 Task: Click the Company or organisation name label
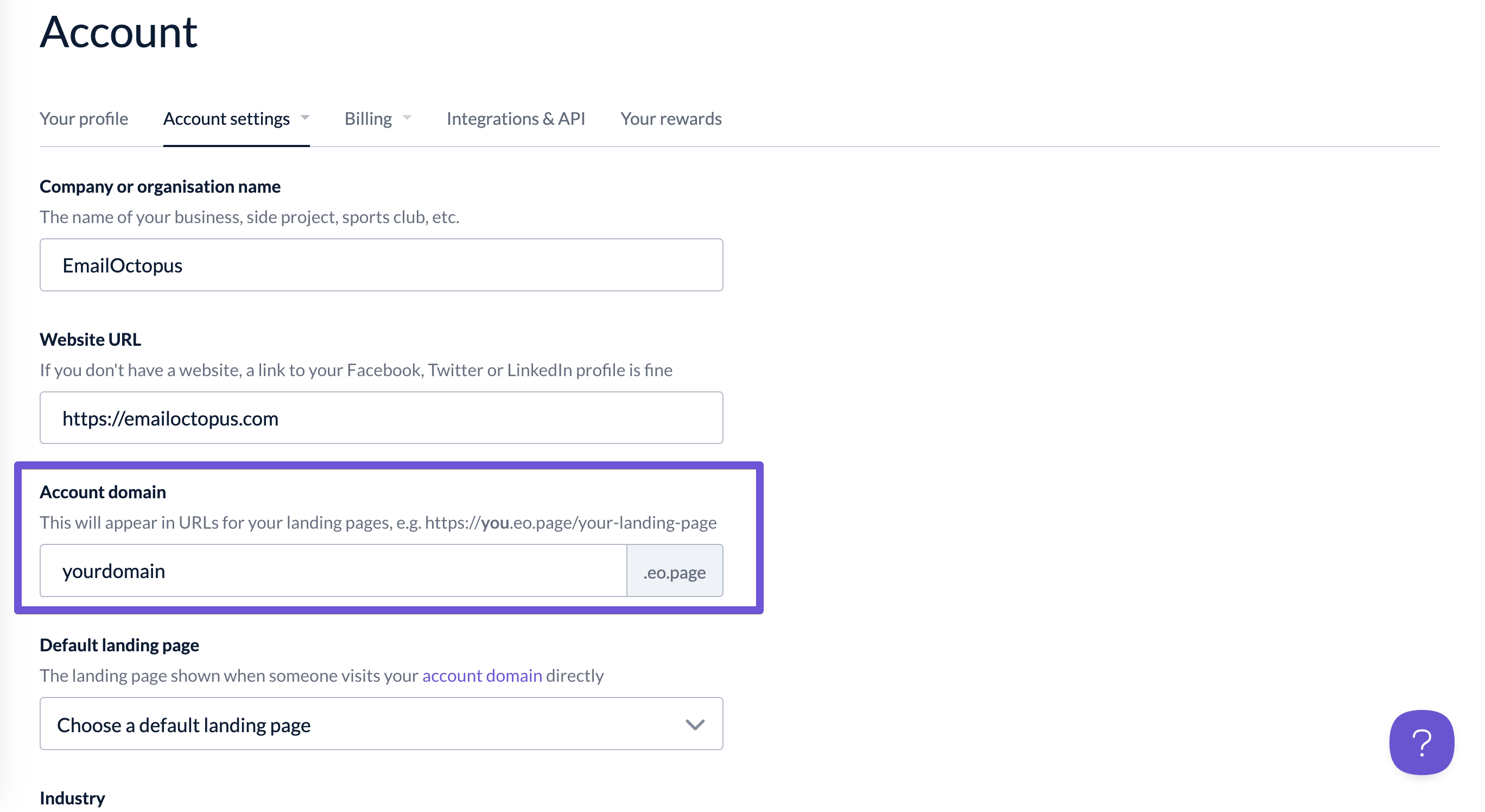(160, 186)
